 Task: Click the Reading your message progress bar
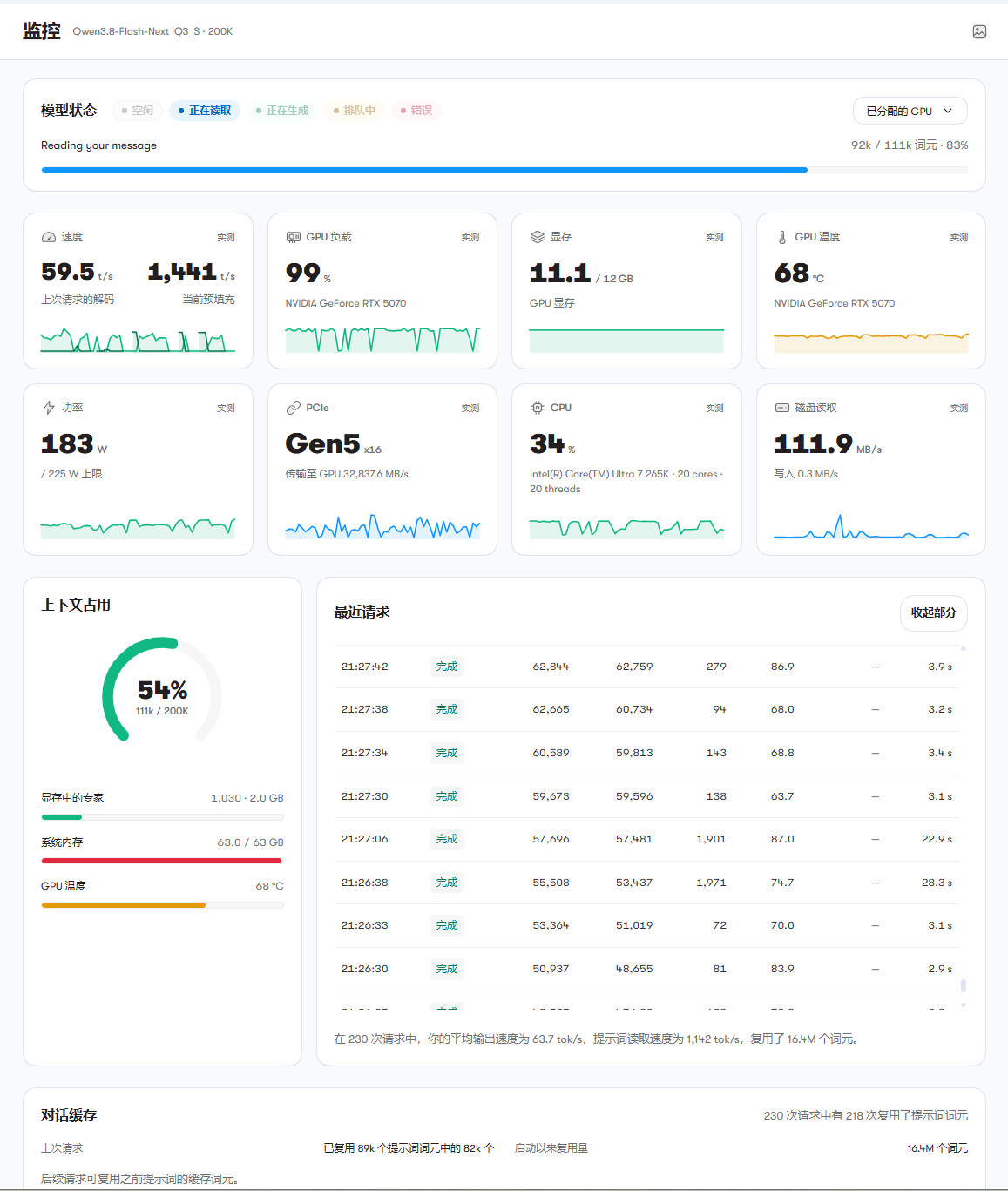(504, 170)
